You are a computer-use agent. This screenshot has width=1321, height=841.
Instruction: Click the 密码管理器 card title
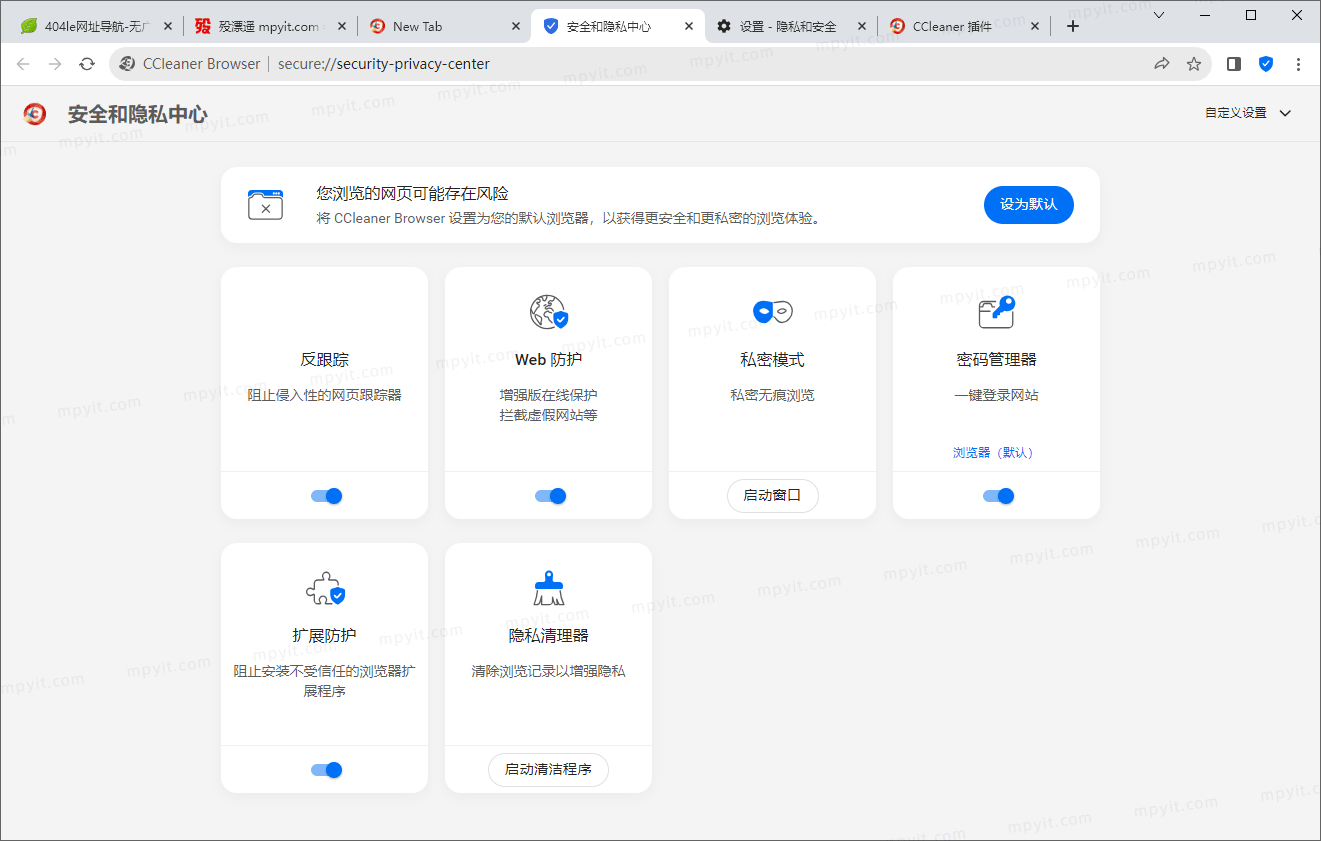(x=996, y=360)
